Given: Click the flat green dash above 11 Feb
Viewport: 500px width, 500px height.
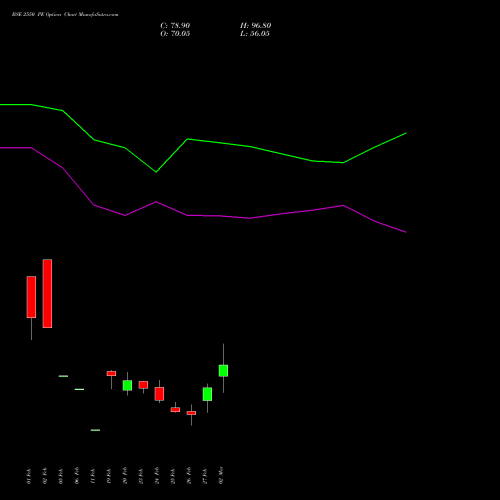Looking at the screenshot, I should click(x=95, y=430).
